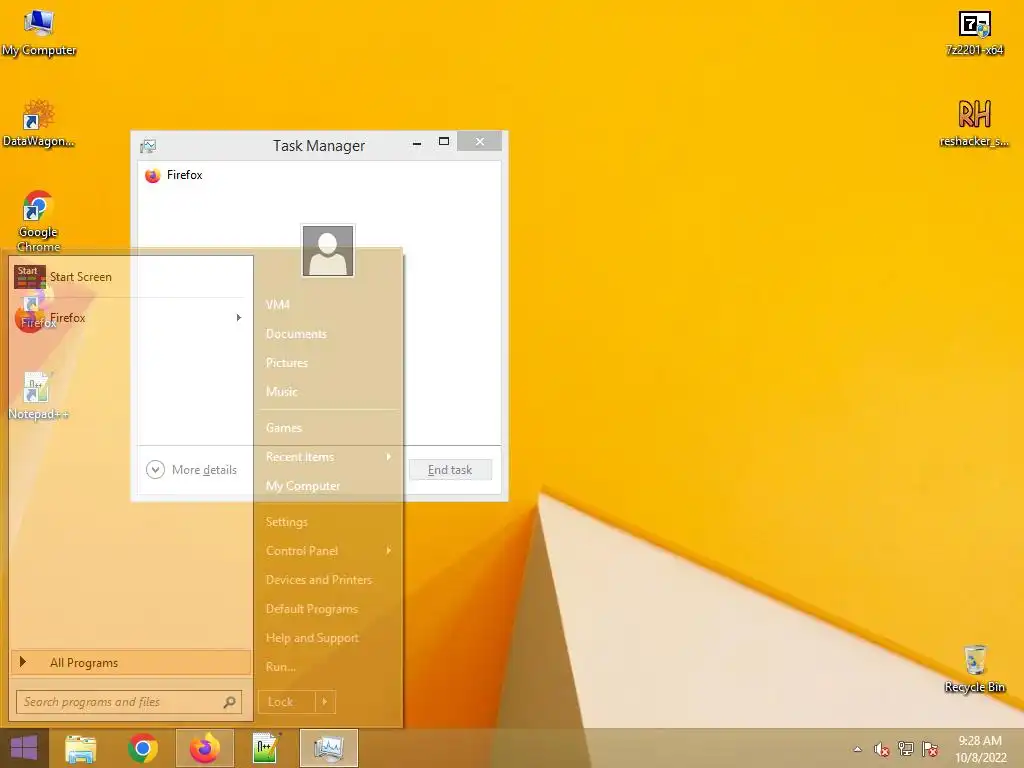Click the Windows Start button on taskbar
The width and height of the screenshot is (1024, 768).
tap(24, 748)
